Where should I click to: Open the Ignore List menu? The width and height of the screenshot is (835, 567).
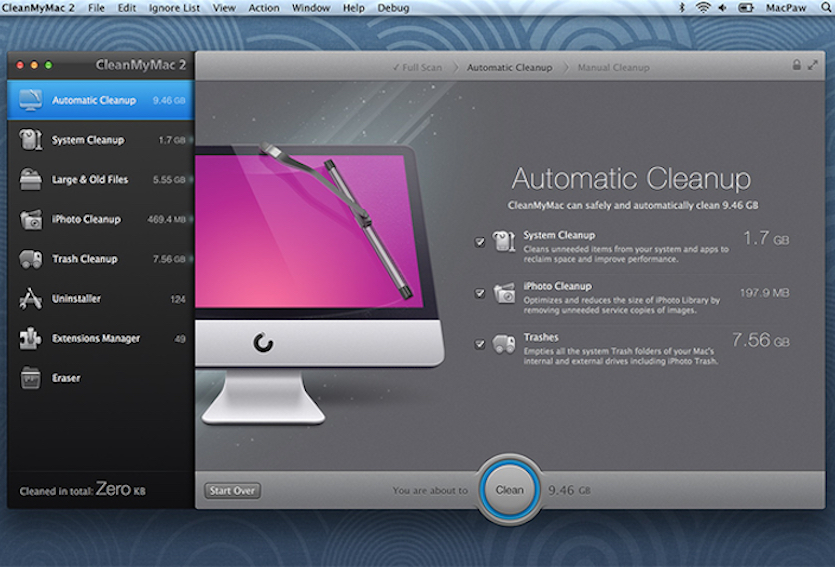174,7
